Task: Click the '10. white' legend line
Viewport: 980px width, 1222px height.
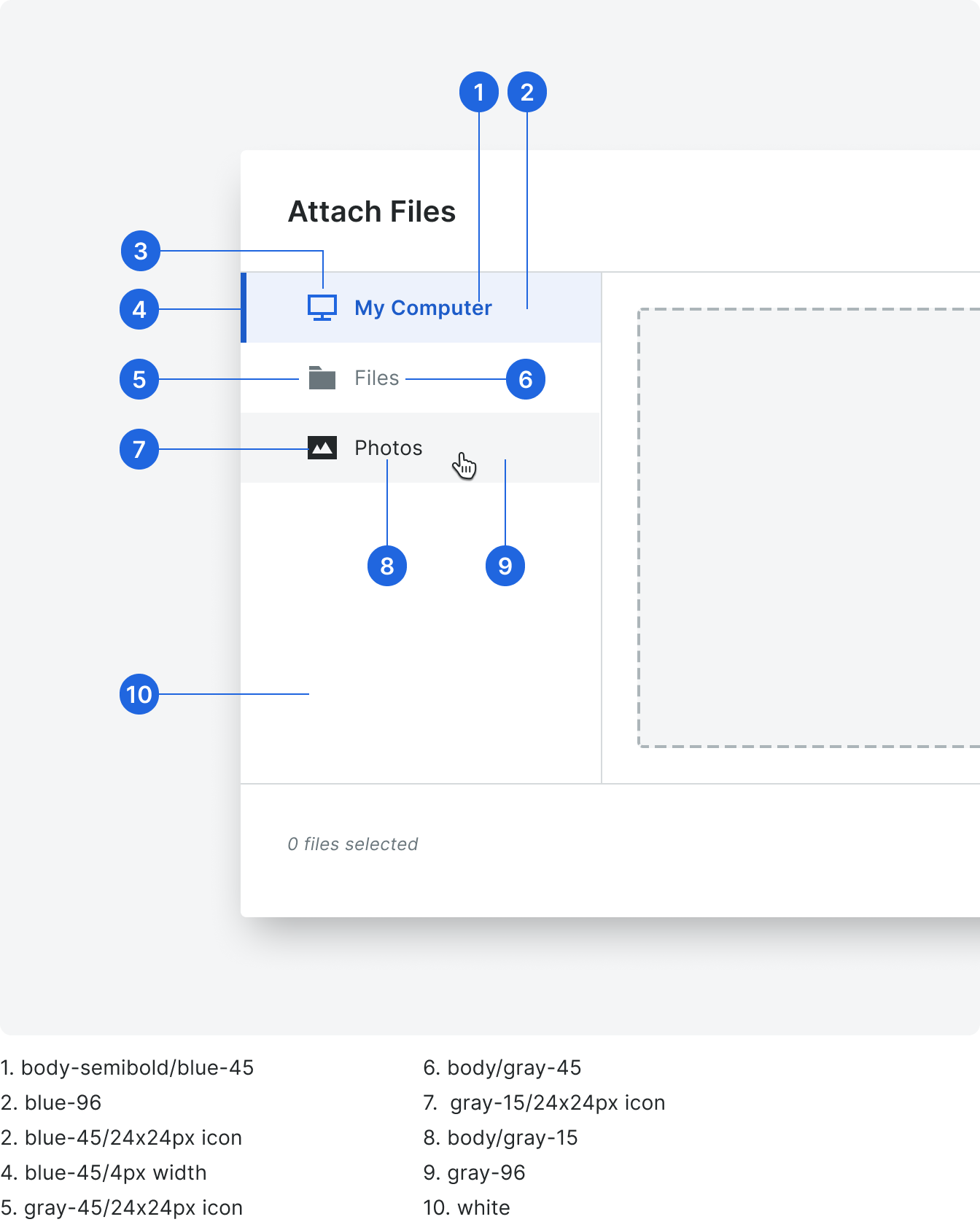Action: tap(467, 1207)
